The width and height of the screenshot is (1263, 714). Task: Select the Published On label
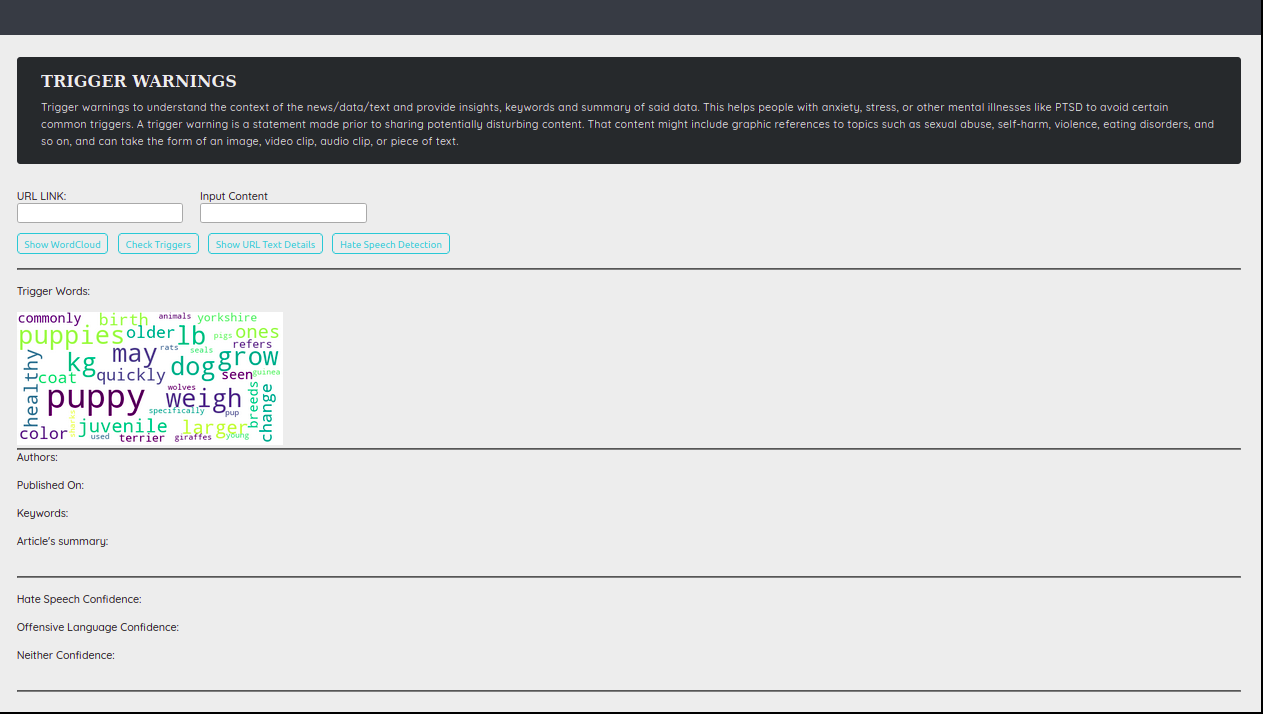pyautogui.click(x=50, y=485)
